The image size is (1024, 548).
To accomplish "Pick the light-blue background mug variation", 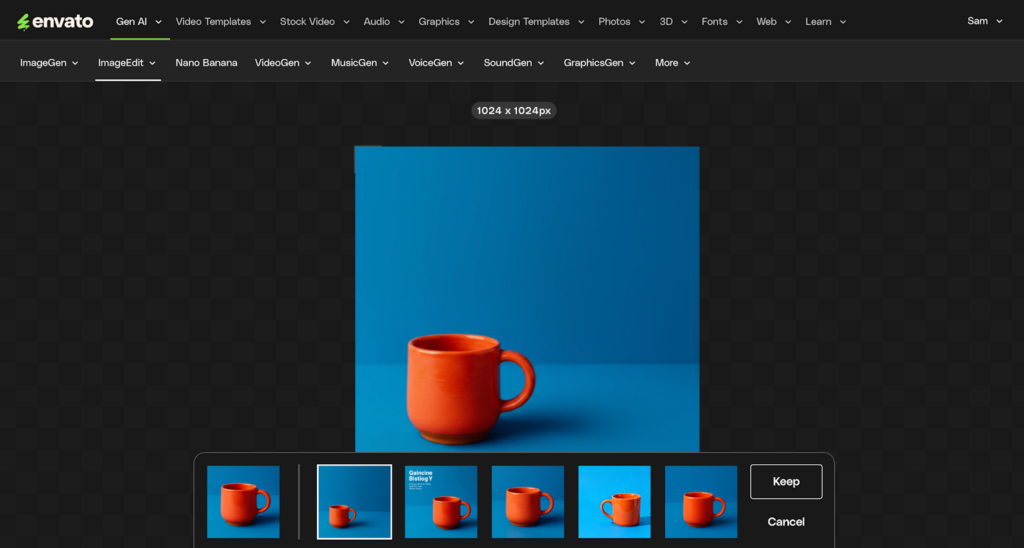I will [x=614, y=502].
